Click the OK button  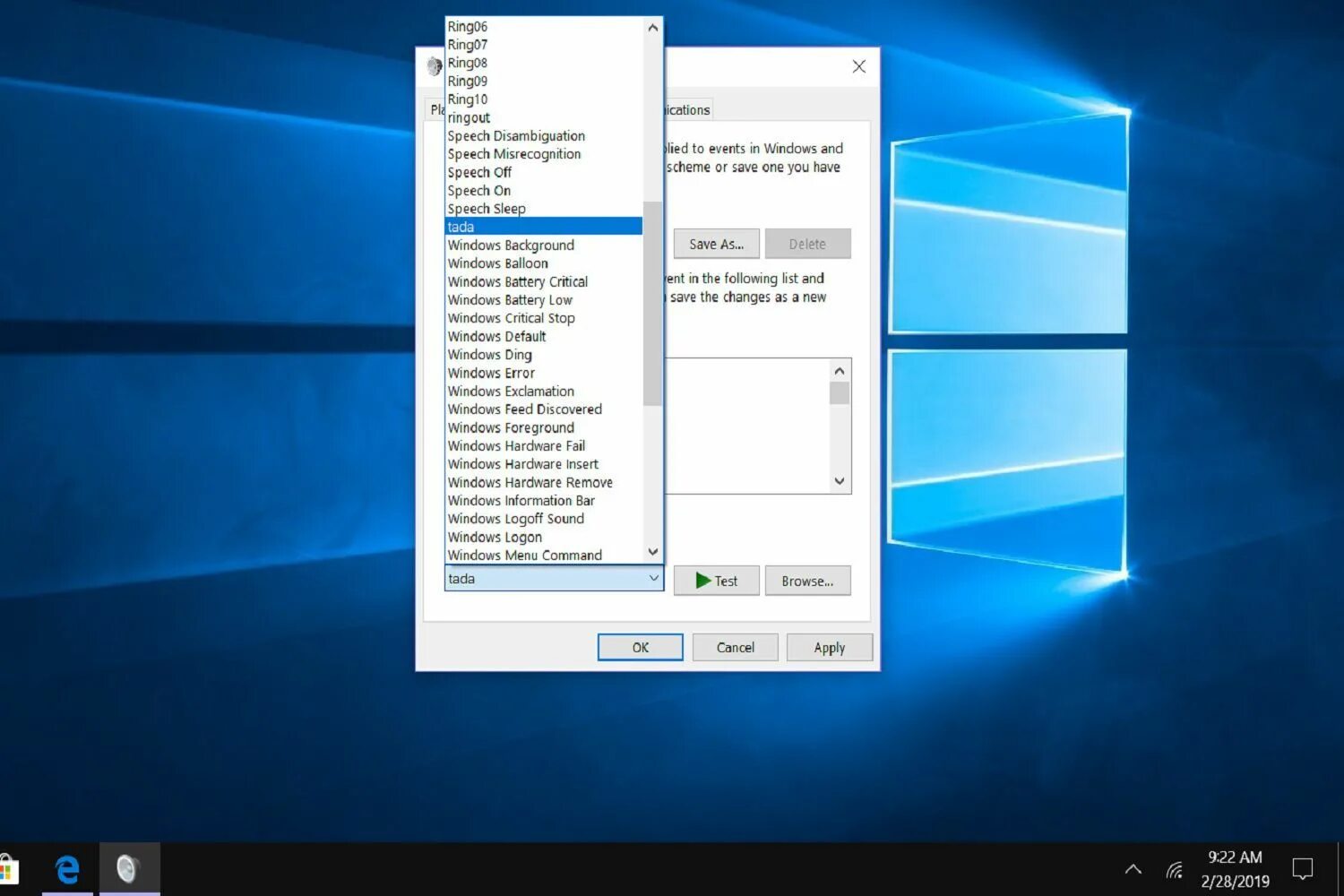pos(640,647)
